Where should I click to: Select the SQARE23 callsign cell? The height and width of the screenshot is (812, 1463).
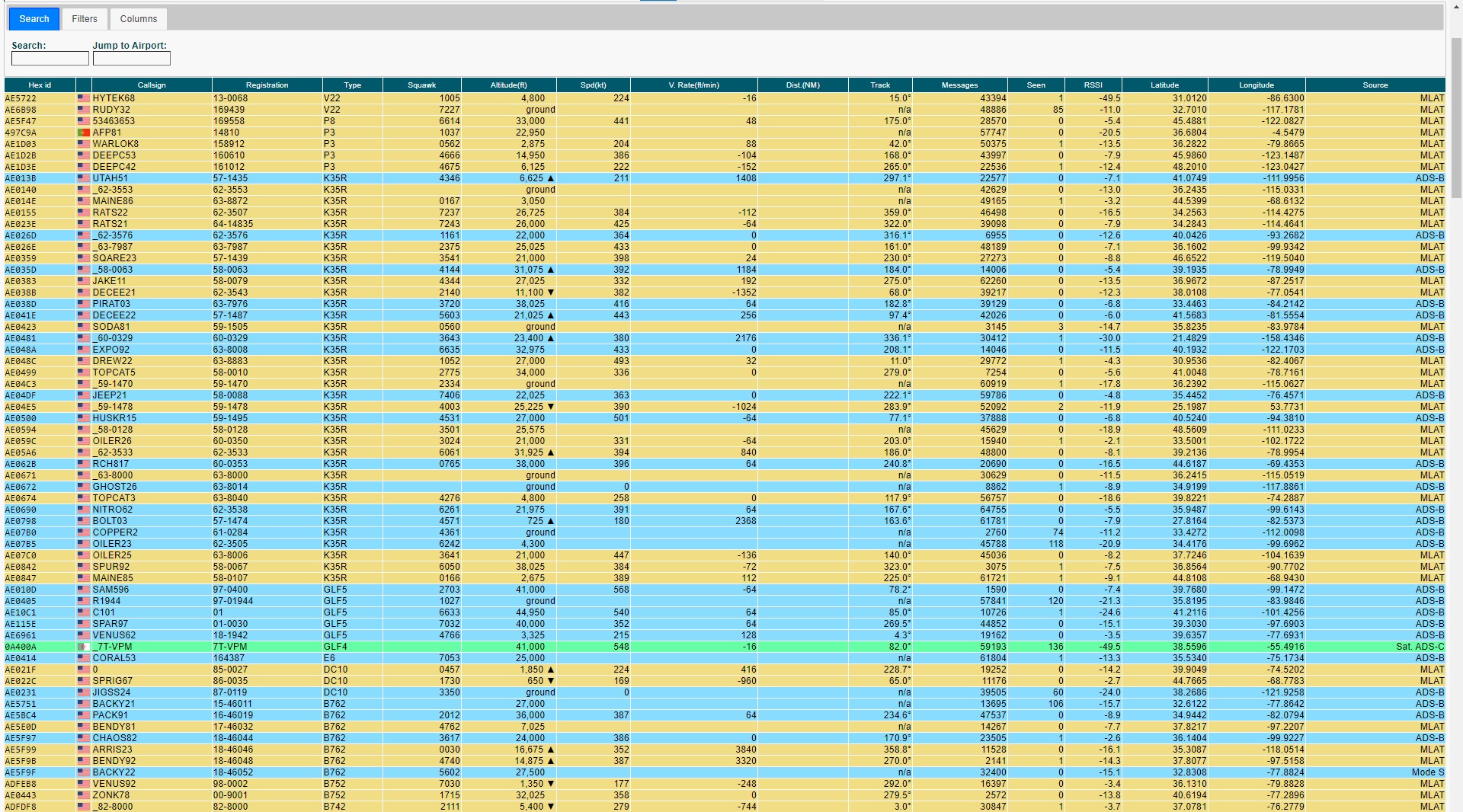pyautogui.click(x=152, y=258)
